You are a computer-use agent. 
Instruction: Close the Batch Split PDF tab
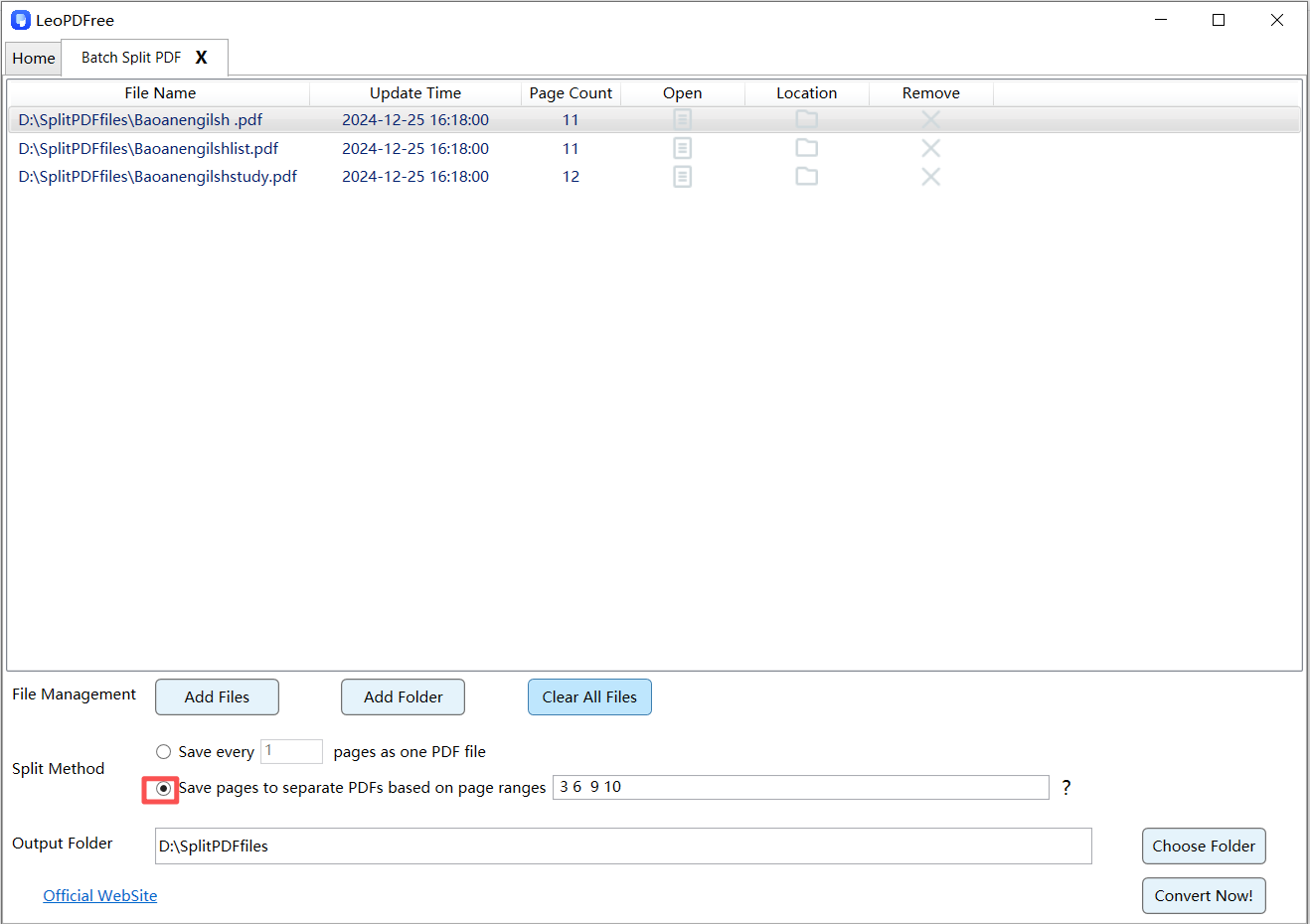202,58
